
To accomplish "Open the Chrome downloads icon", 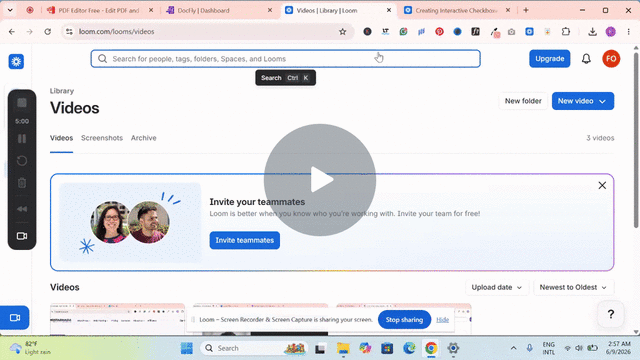I will coord(593,31).
